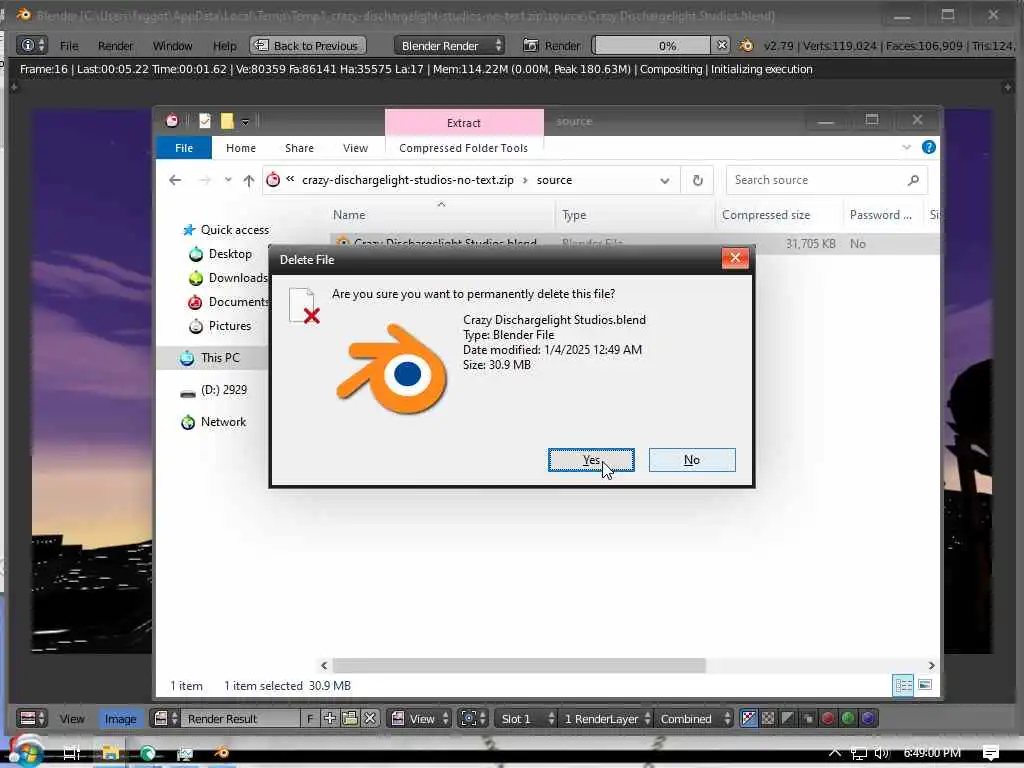Go back in Explorer navigation
The image size is (1024, 768).
(174, 180)
